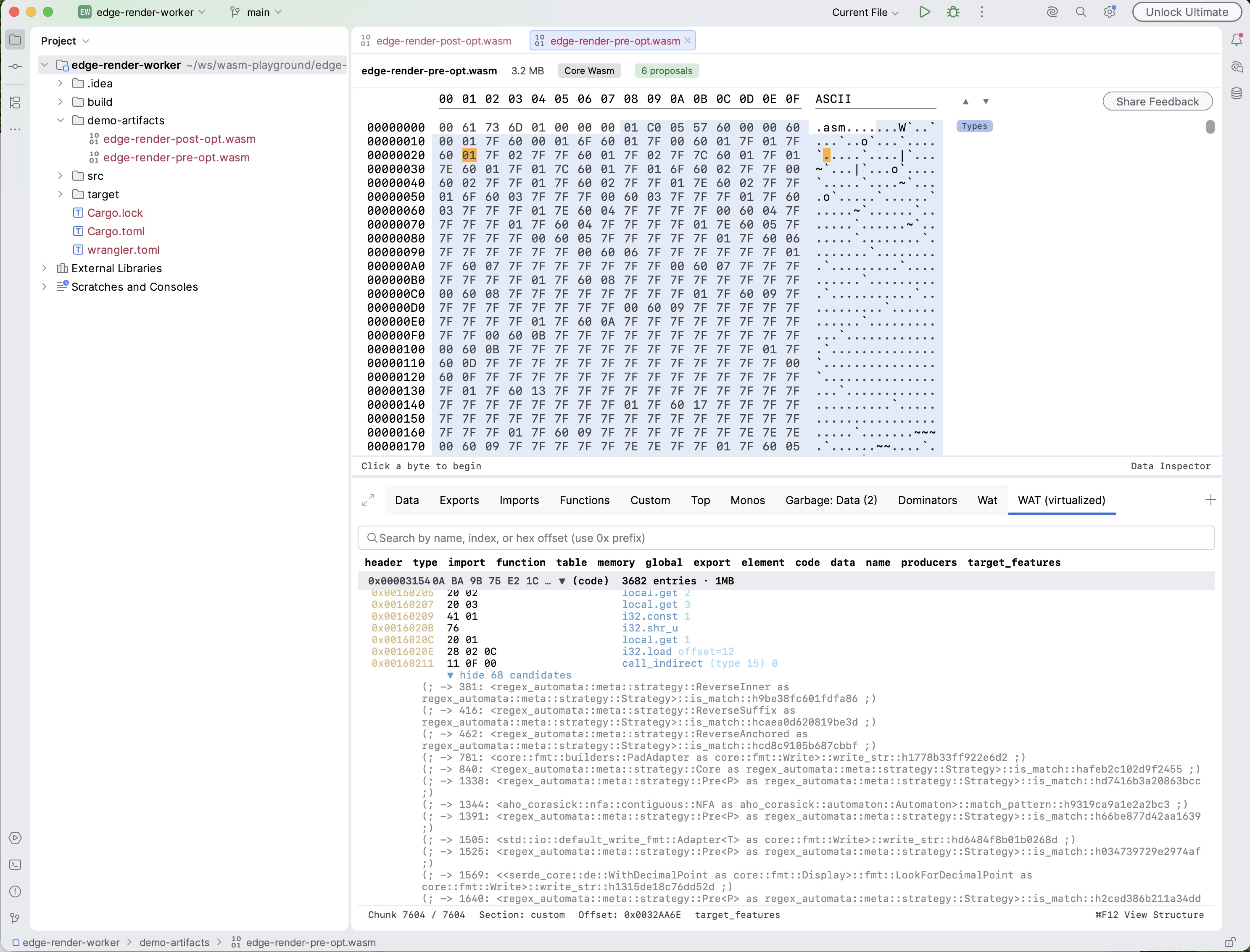Open the Functions tab
The width and height of the screenshot is (1250, 952).
585,500
